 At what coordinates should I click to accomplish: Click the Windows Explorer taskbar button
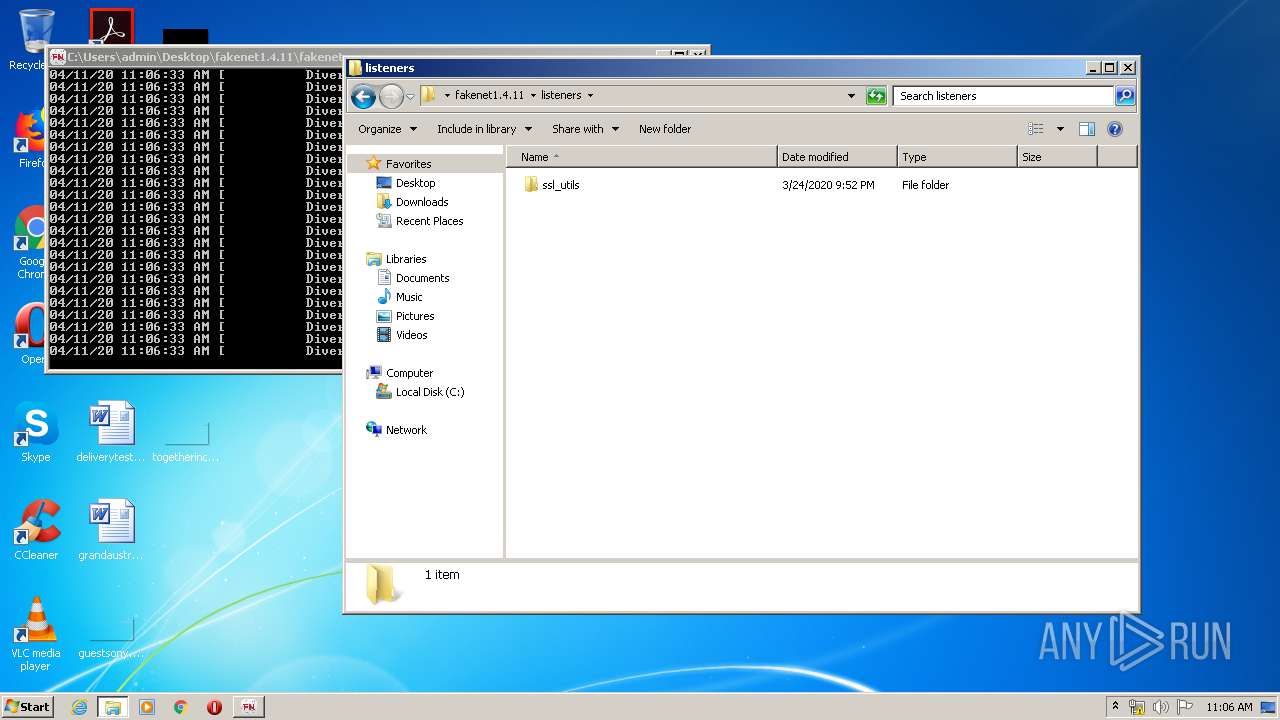coord(113,707)
